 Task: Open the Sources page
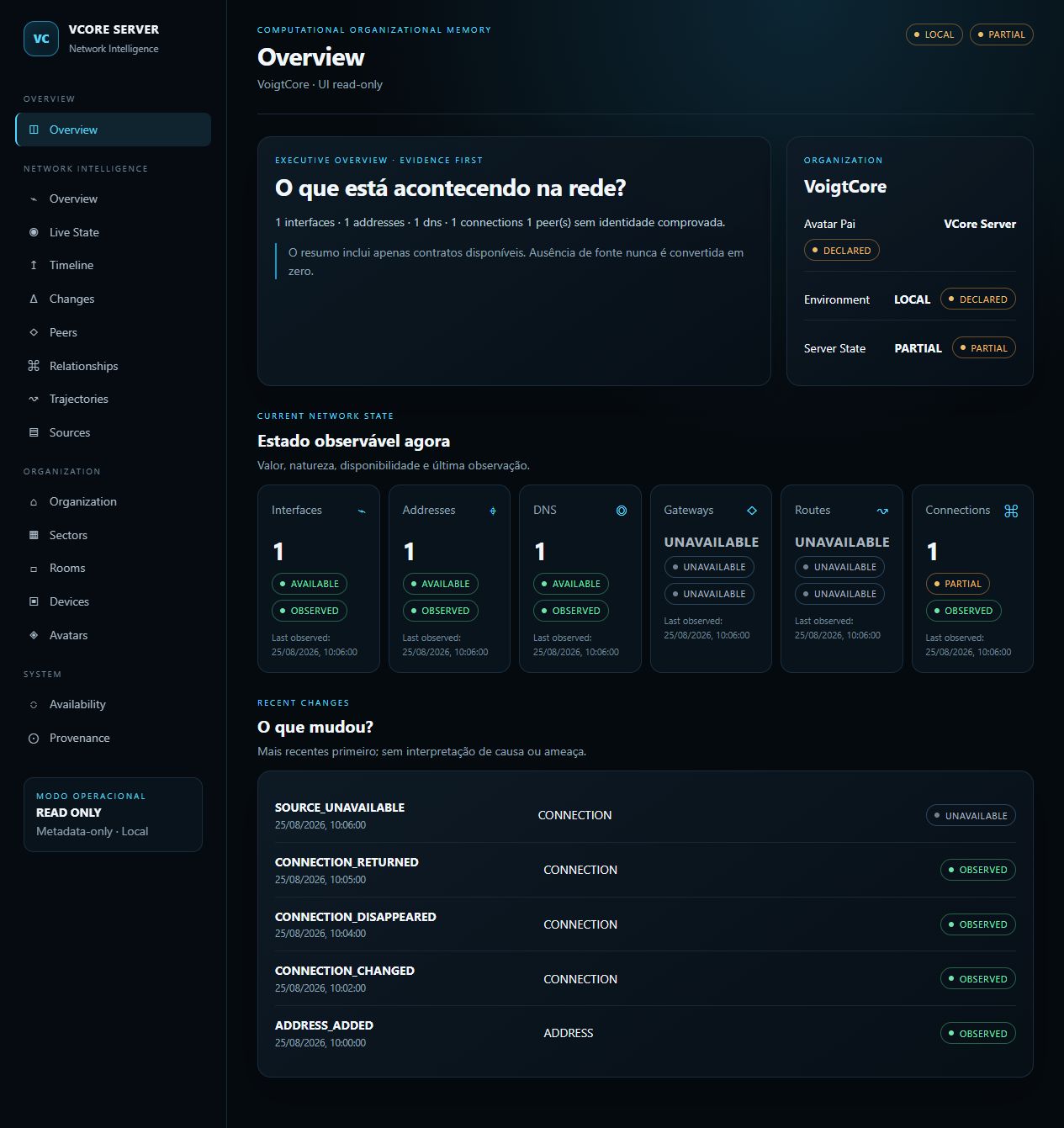click(x=113, y=432)
